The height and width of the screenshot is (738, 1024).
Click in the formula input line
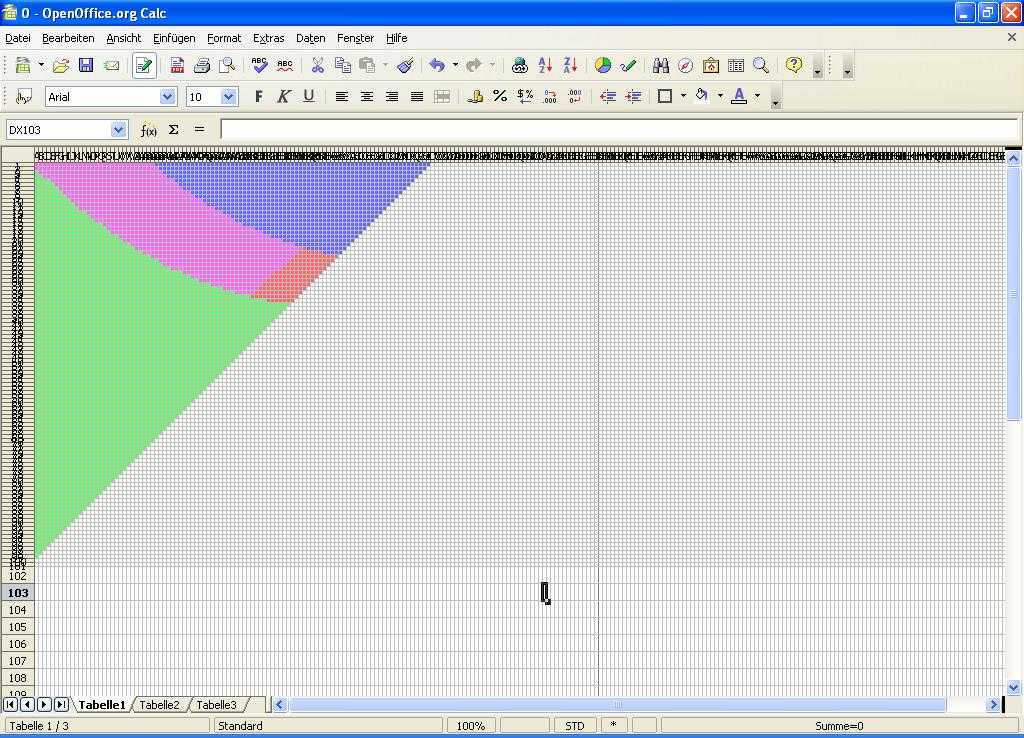[618, 130]
